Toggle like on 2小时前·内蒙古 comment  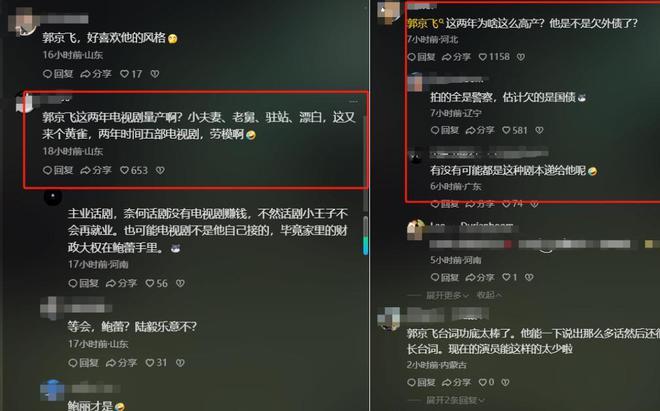click(483, 382)
